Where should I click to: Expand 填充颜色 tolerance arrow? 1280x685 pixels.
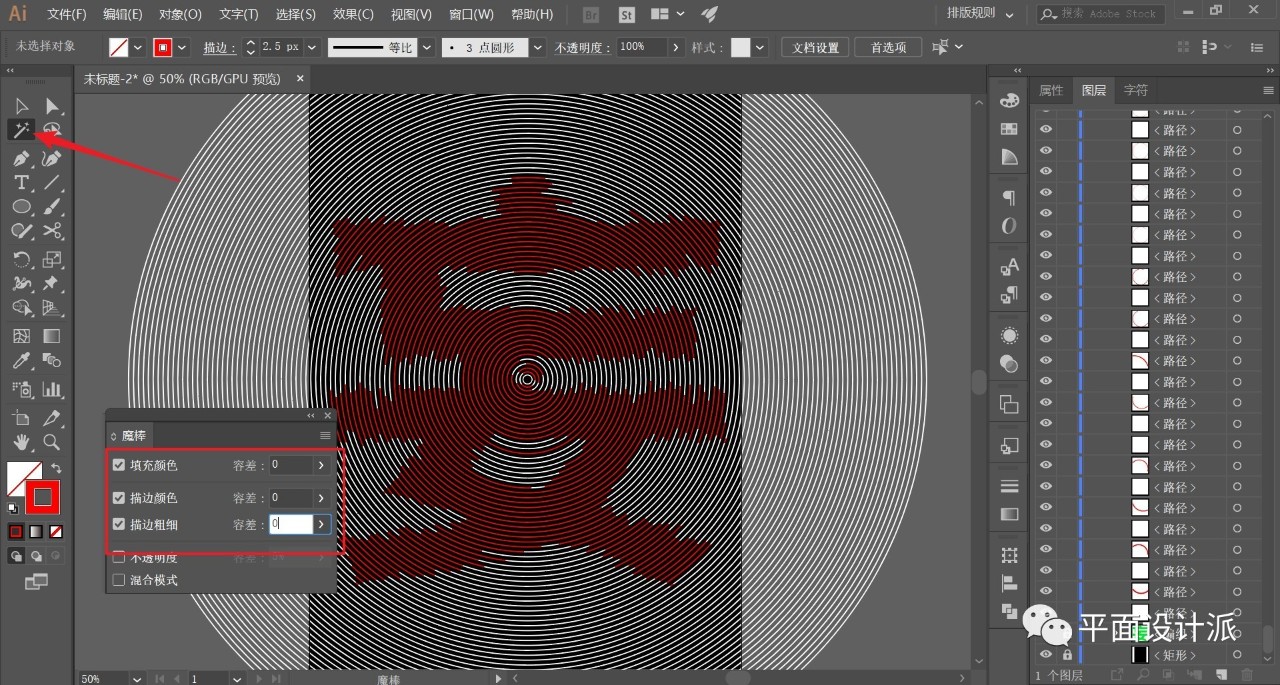[x=321, y=465]
